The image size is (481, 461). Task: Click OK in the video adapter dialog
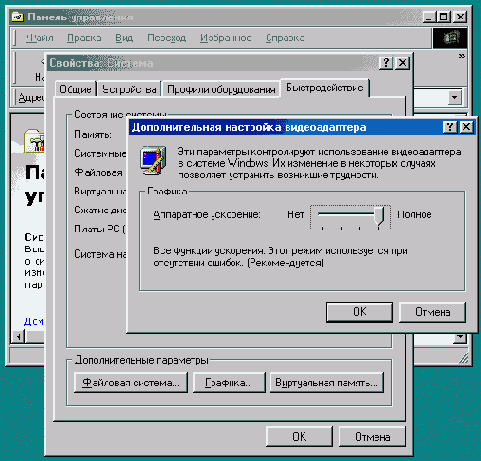pos(359,312)
